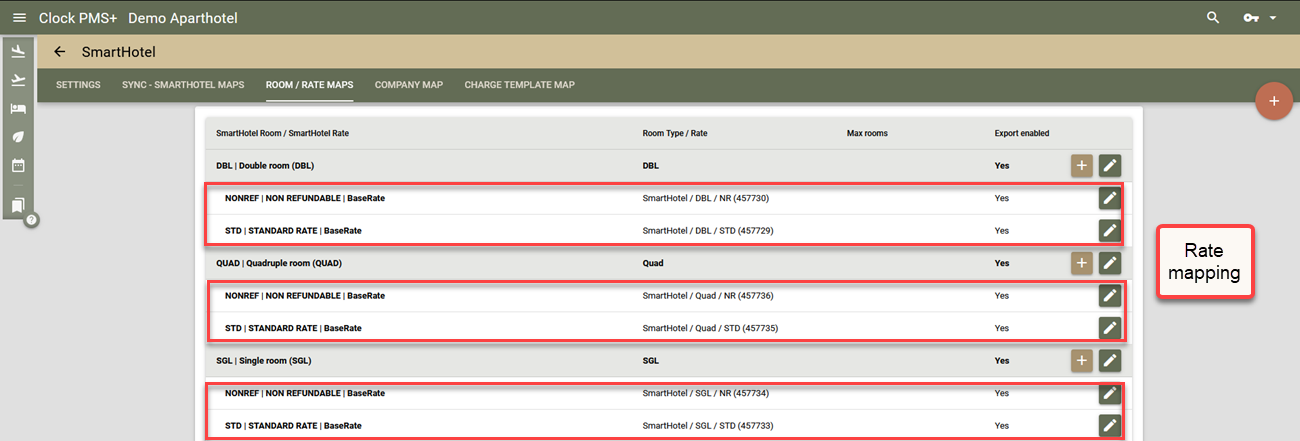
Task: Click the 'Export enabled' column header
Action: pyautogui.click(x=1022, y=133)
